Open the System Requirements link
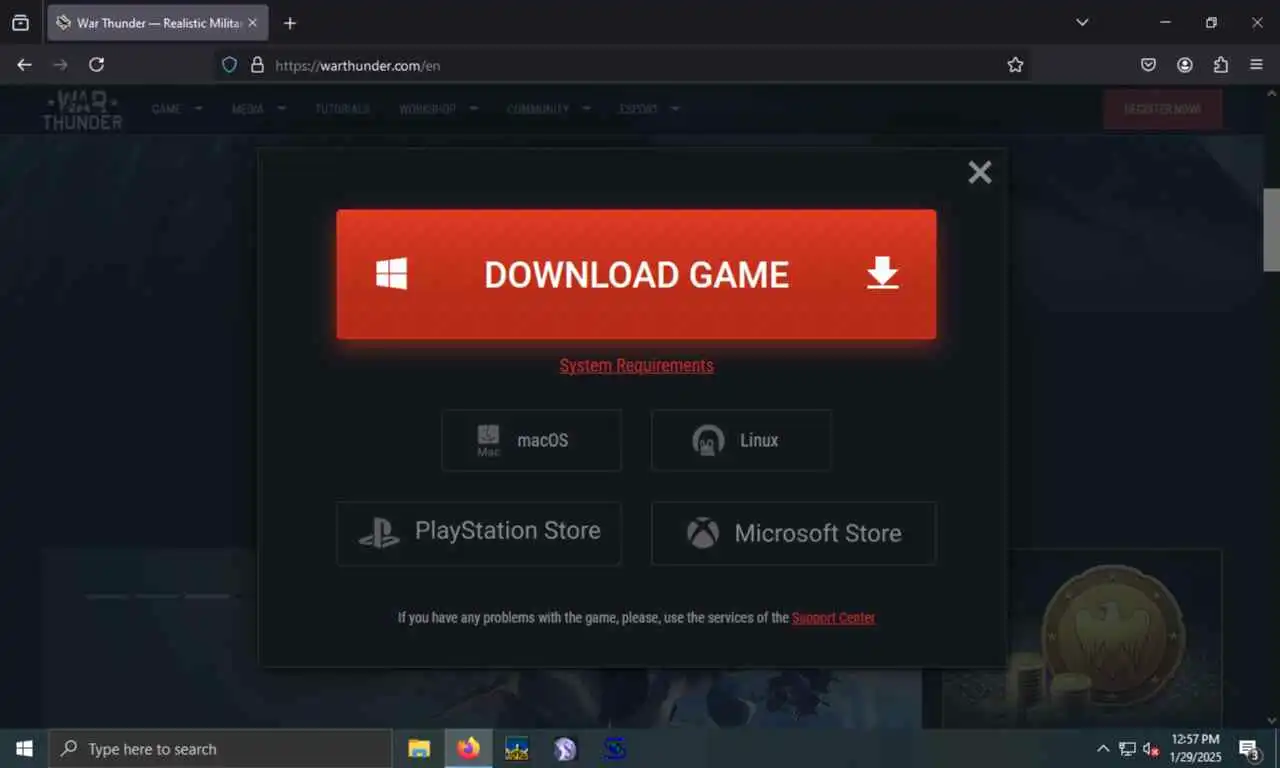 point(637,365)
